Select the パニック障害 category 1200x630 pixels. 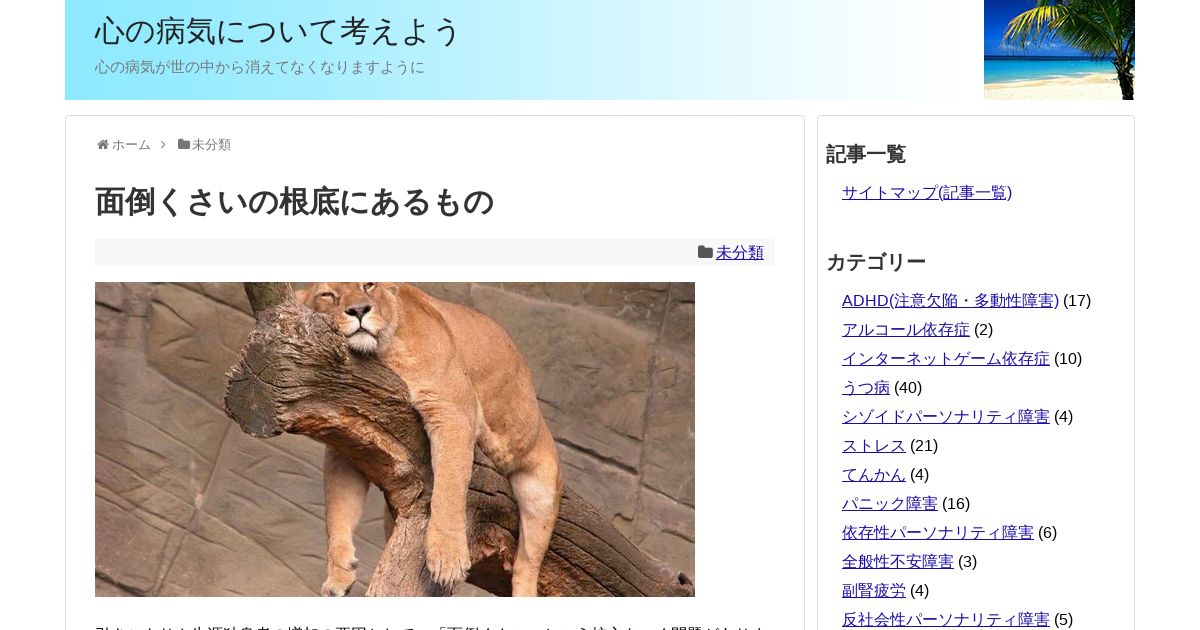point(890,503)
